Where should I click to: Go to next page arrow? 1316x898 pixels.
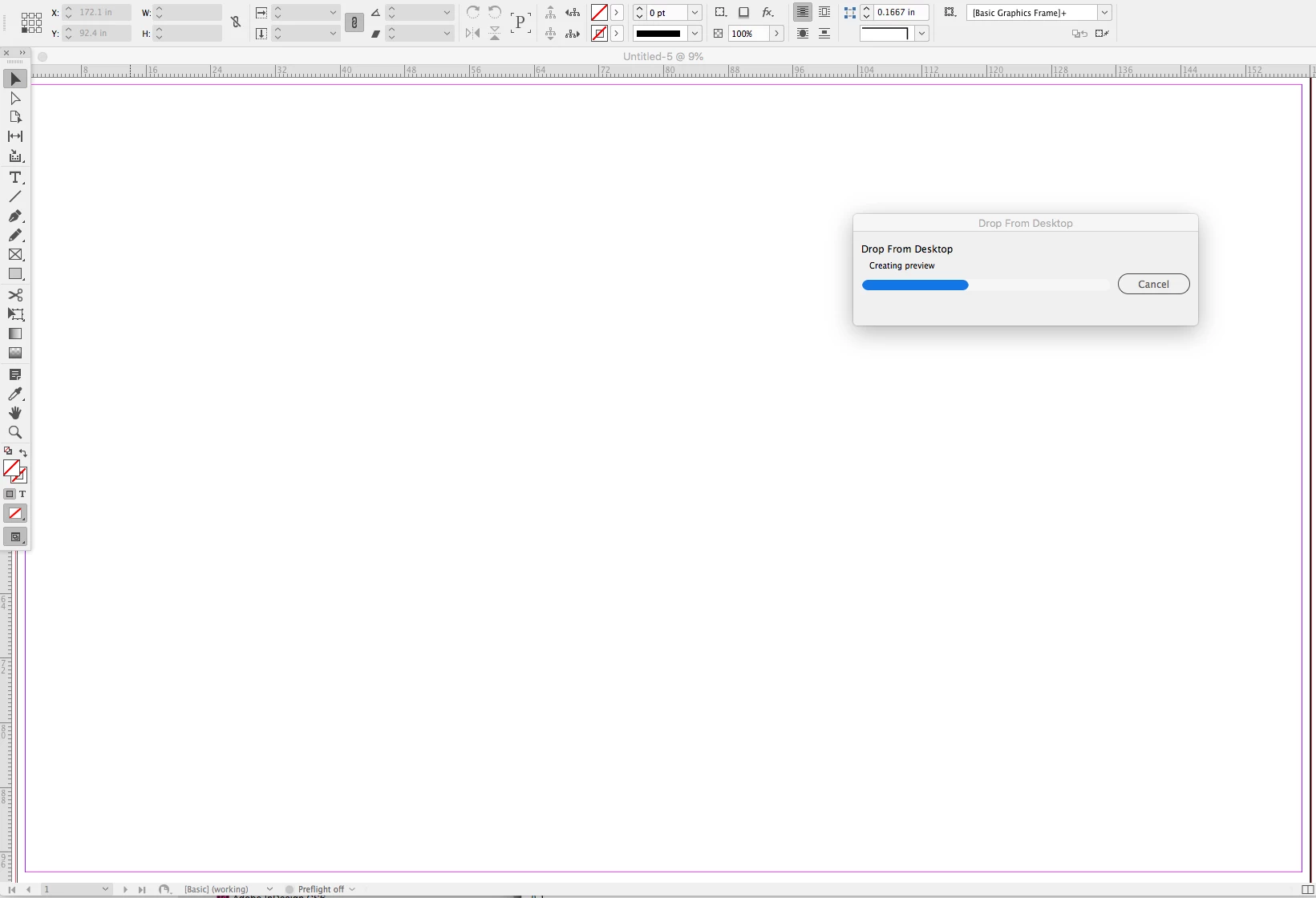pos(125,889)
